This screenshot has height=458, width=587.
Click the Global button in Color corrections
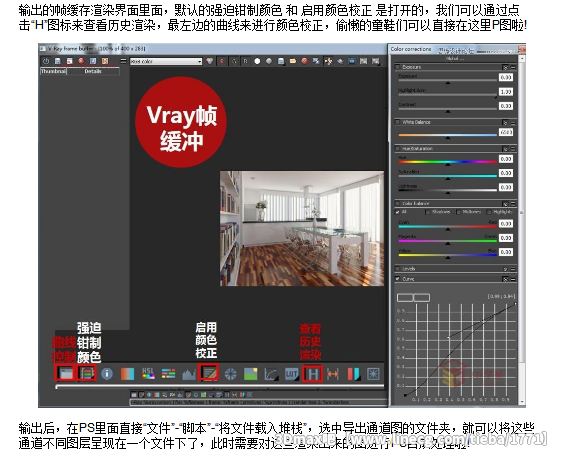click(454, 58)
